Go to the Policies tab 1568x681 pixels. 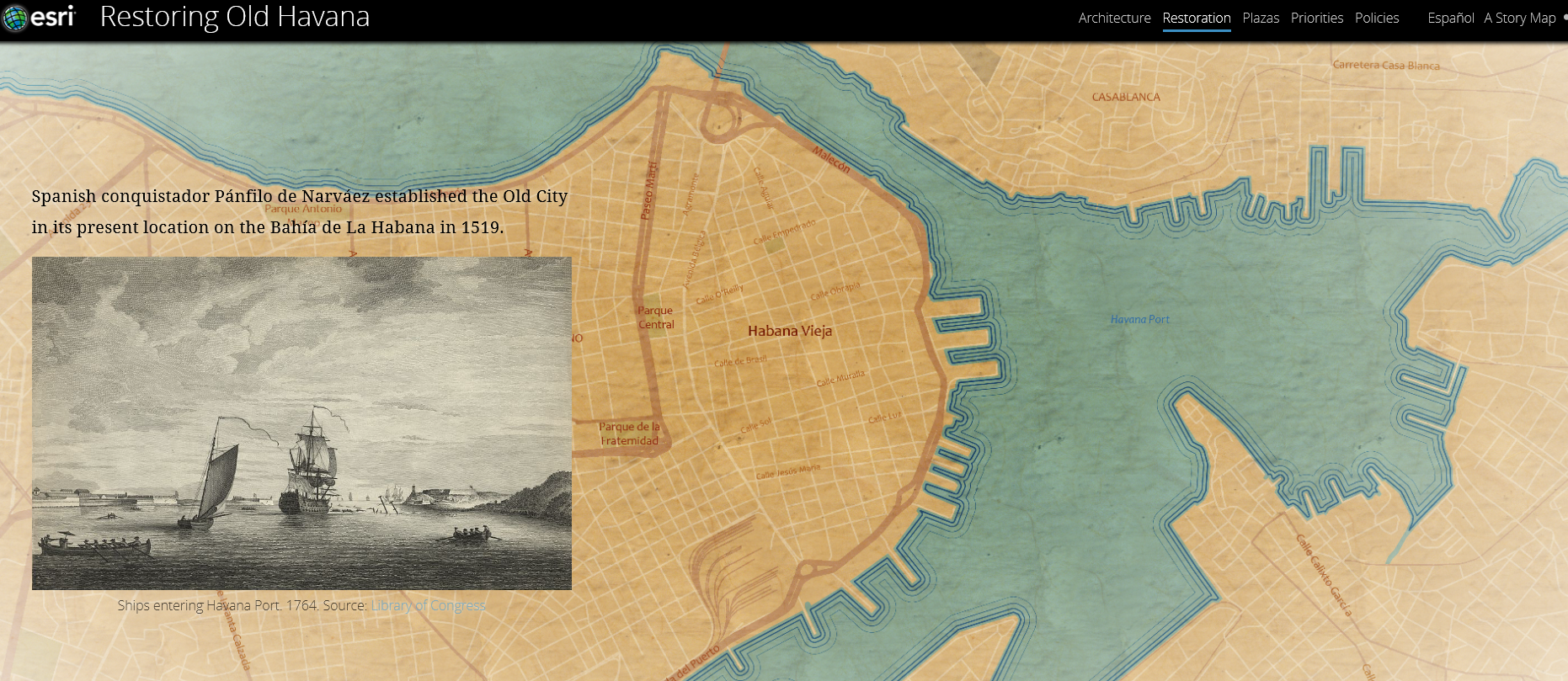(x=1377, y=18)
